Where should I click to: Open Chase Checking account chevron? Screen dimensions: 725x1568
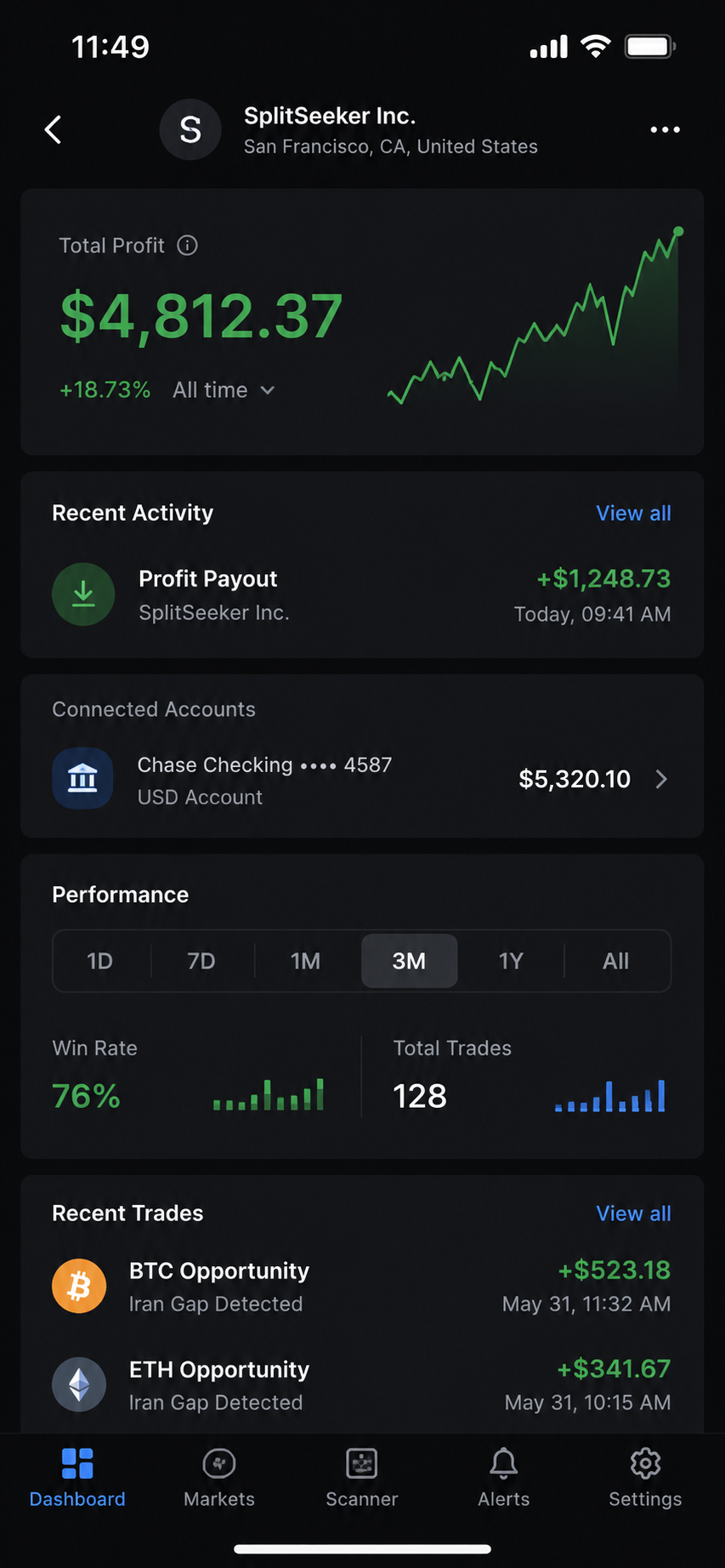[661, 779]
